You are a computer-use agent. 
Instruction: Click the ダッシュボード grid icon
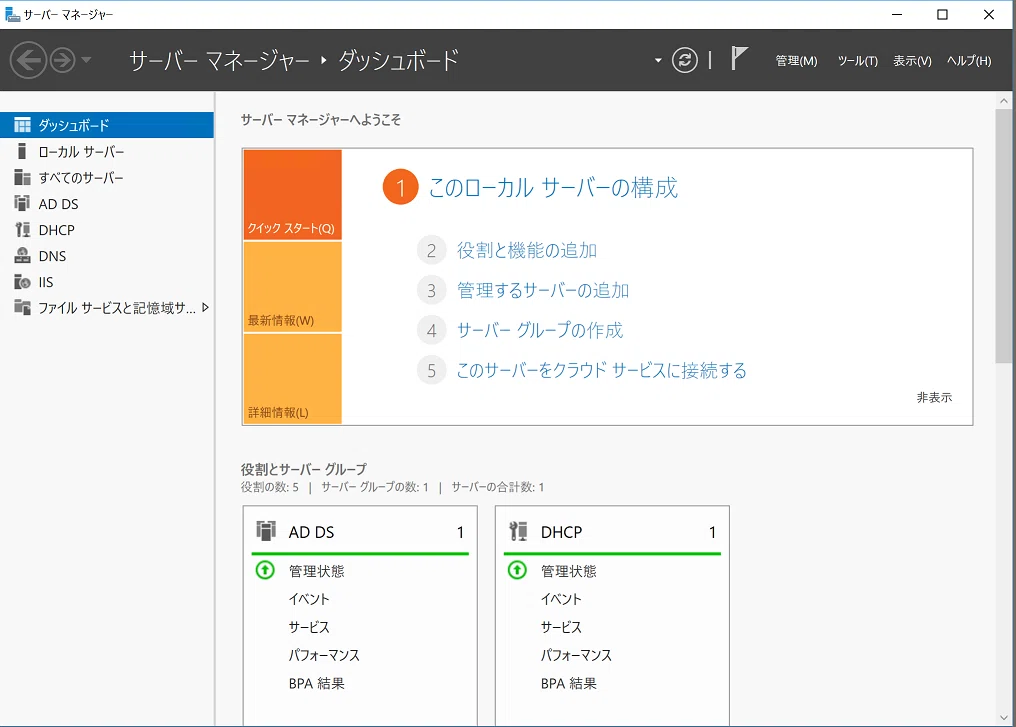click(22, 125)
